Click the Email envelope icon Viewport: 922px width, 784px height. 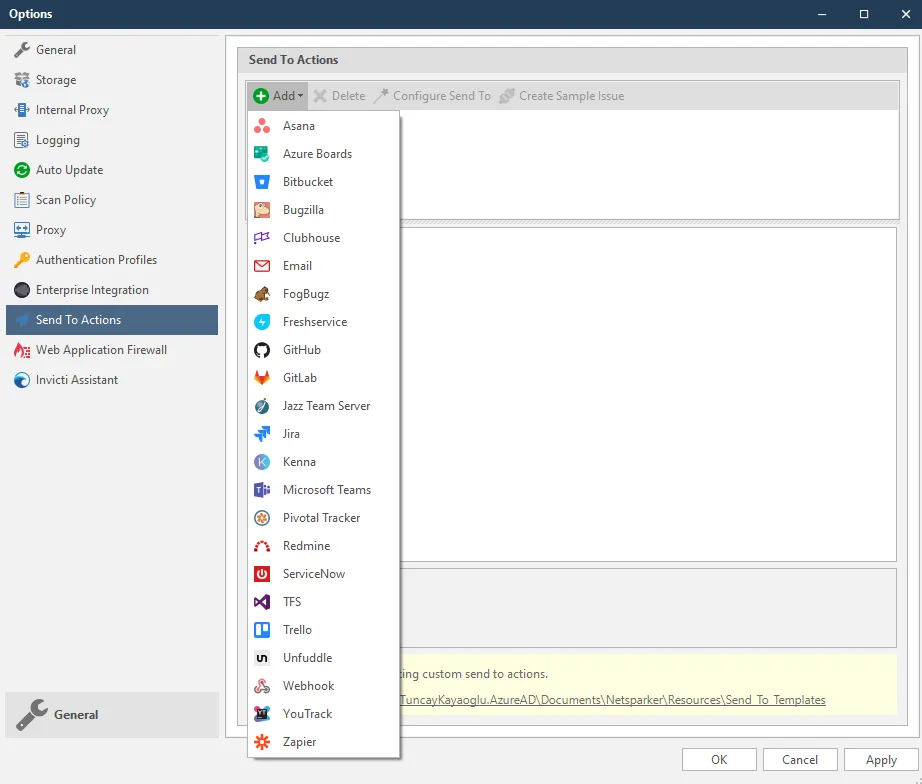(x=262, y=266)
